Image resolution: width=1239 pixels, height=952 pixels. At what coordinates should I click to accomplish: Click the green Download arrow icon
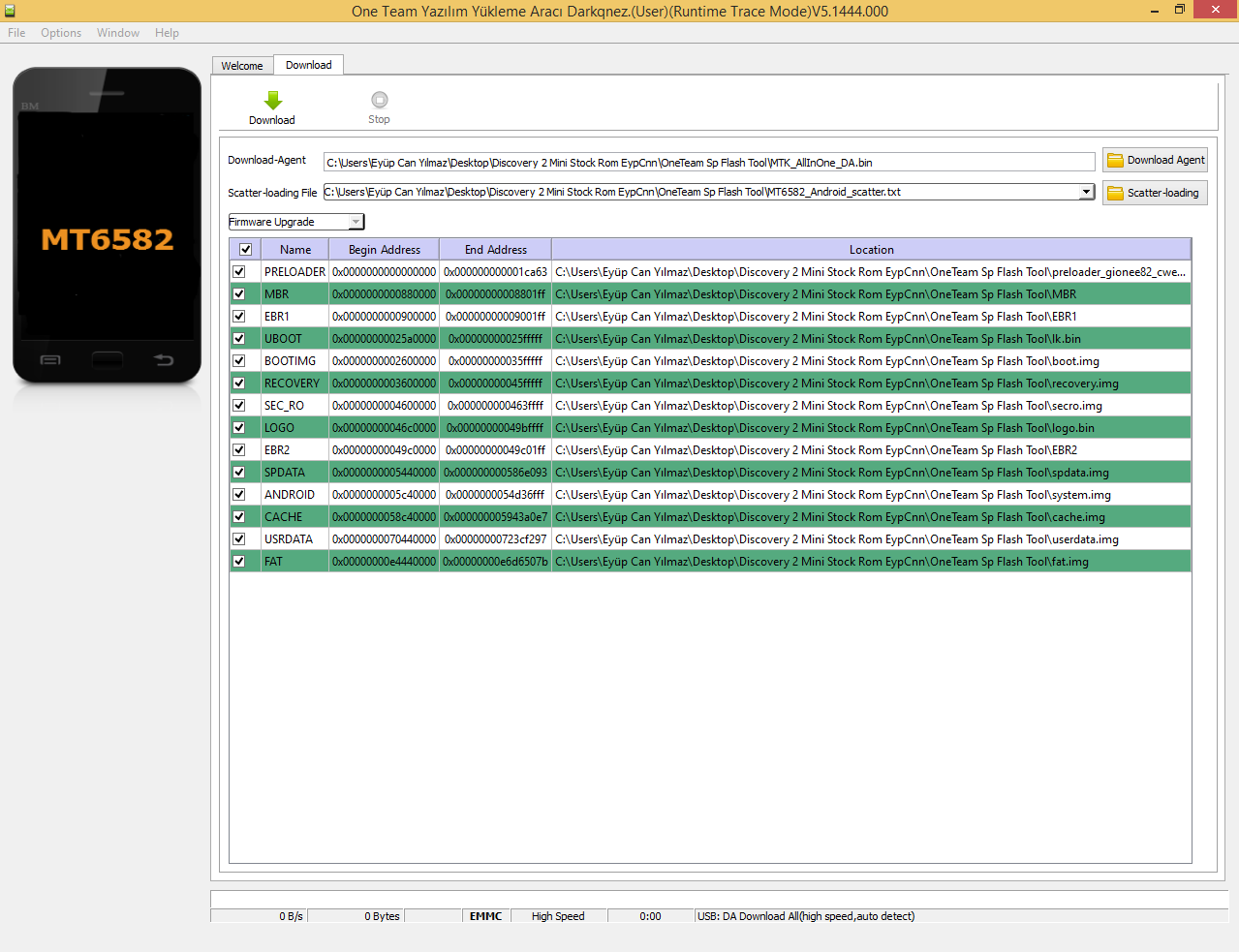click(273, 100)
